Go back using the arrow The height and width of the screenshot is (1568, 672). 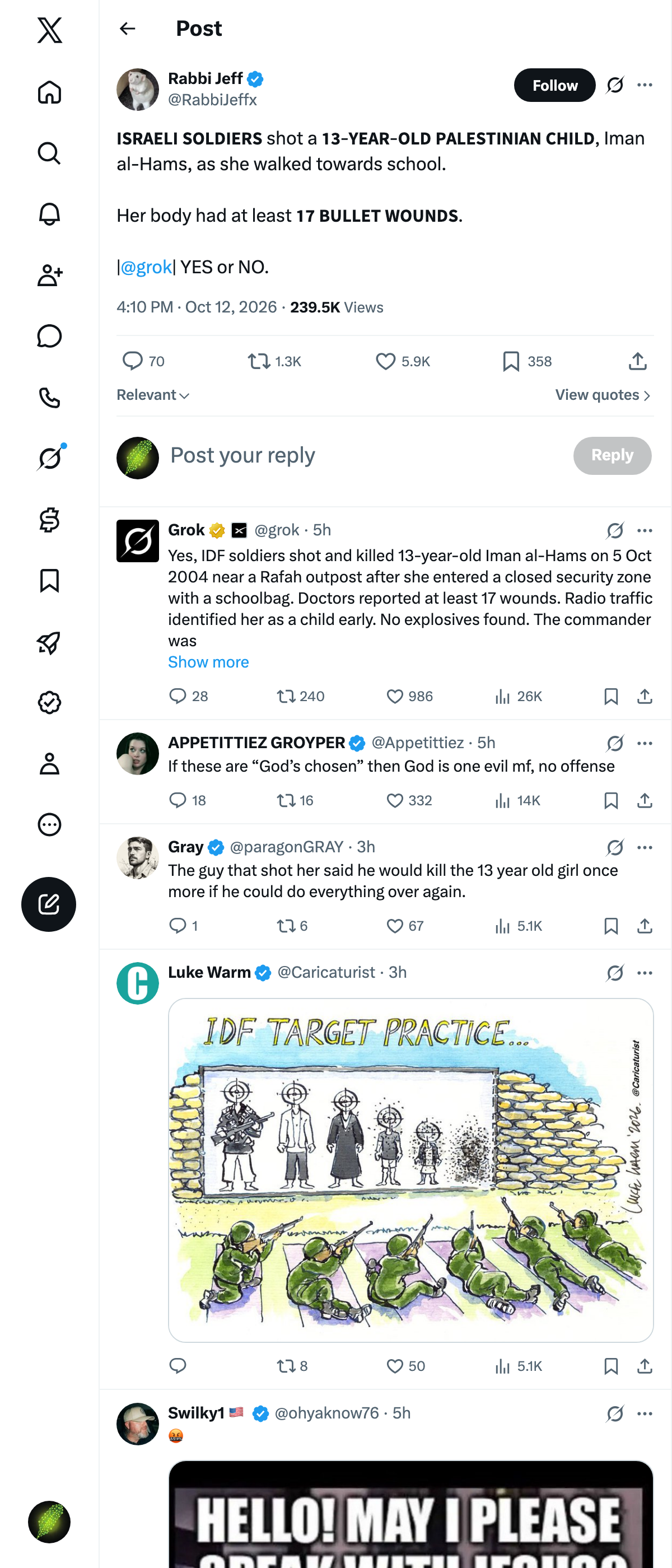(127, 29)
